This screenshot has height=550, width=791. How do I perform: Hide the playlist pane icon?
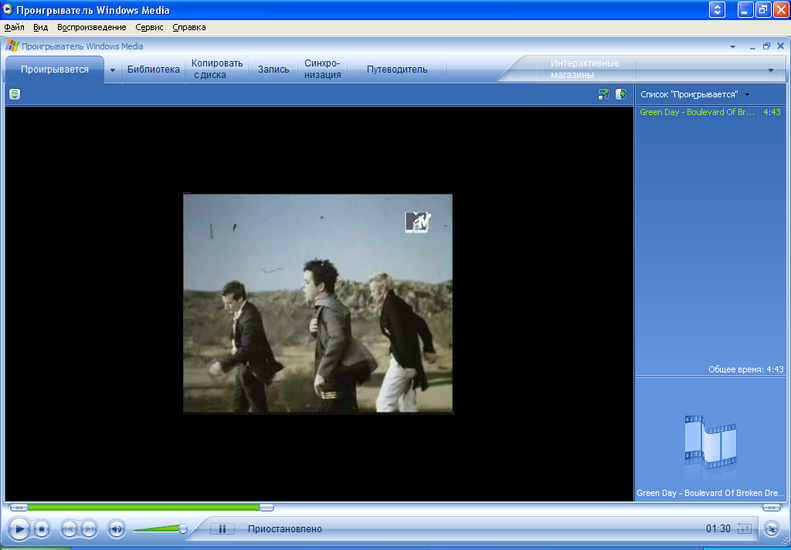pyautogui.click(x=621, y=94)
